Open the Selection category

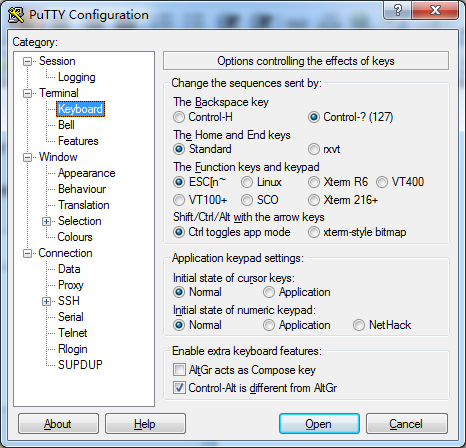(80, 221)
